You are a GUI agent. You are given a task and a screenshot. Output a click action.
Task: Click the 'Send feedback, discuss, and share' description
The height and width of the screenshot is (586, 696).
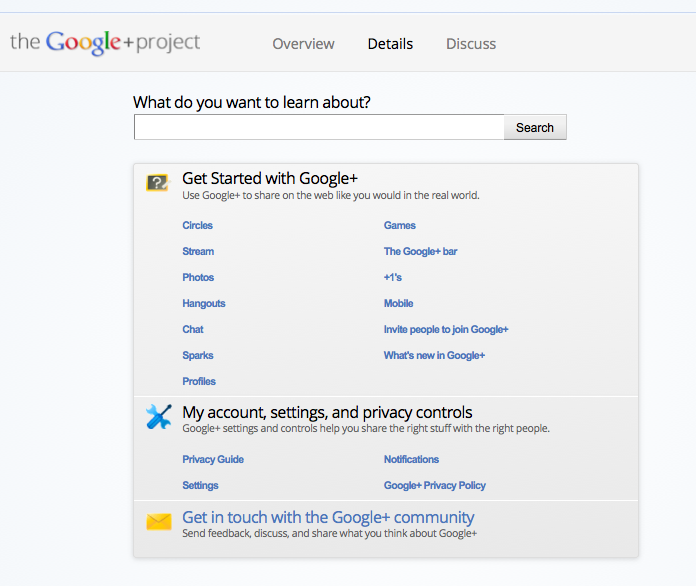point(329,533)
